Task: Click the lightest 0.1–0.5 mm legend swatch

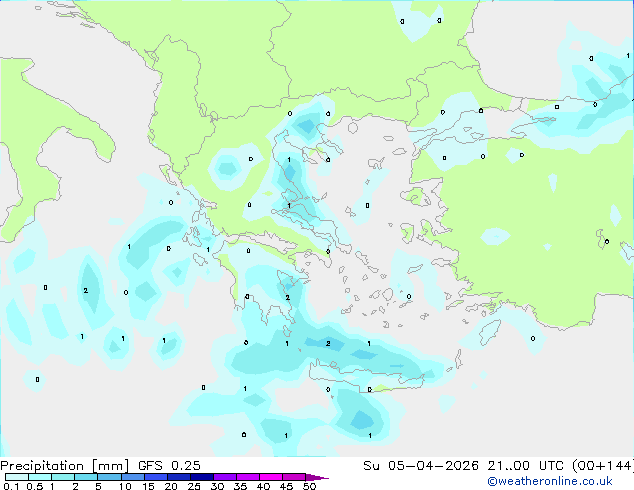Action: (17, 477)
